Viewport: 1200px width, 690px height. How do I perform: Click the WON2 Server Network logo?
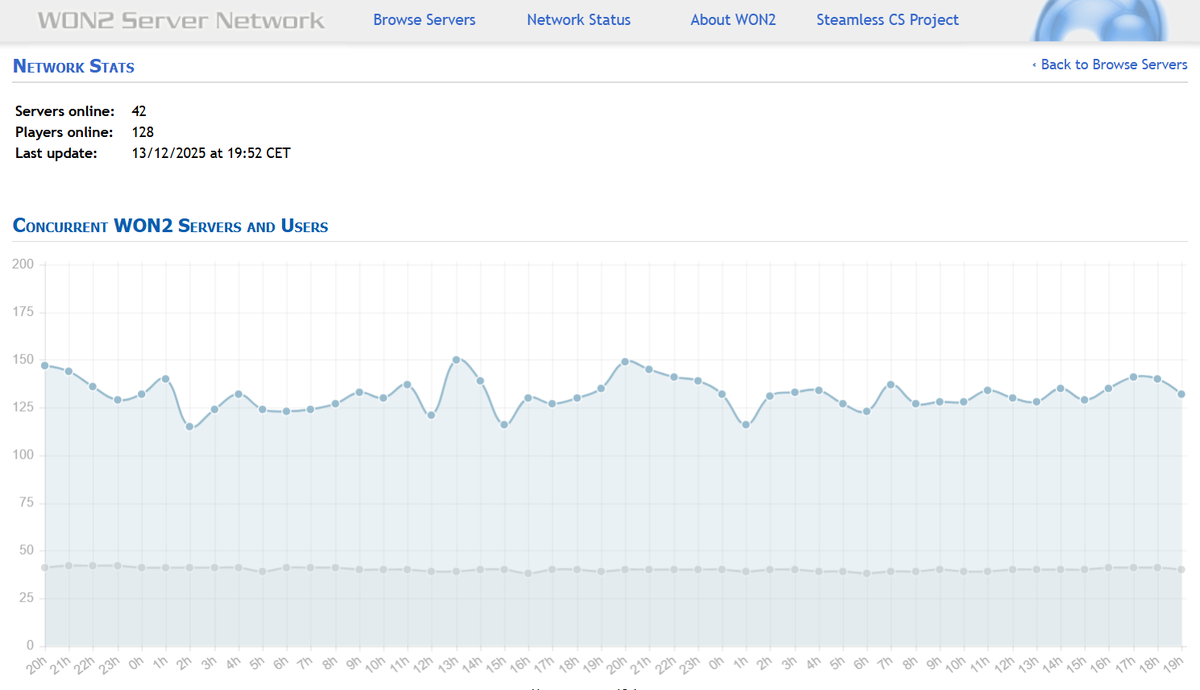click(181, 19)
